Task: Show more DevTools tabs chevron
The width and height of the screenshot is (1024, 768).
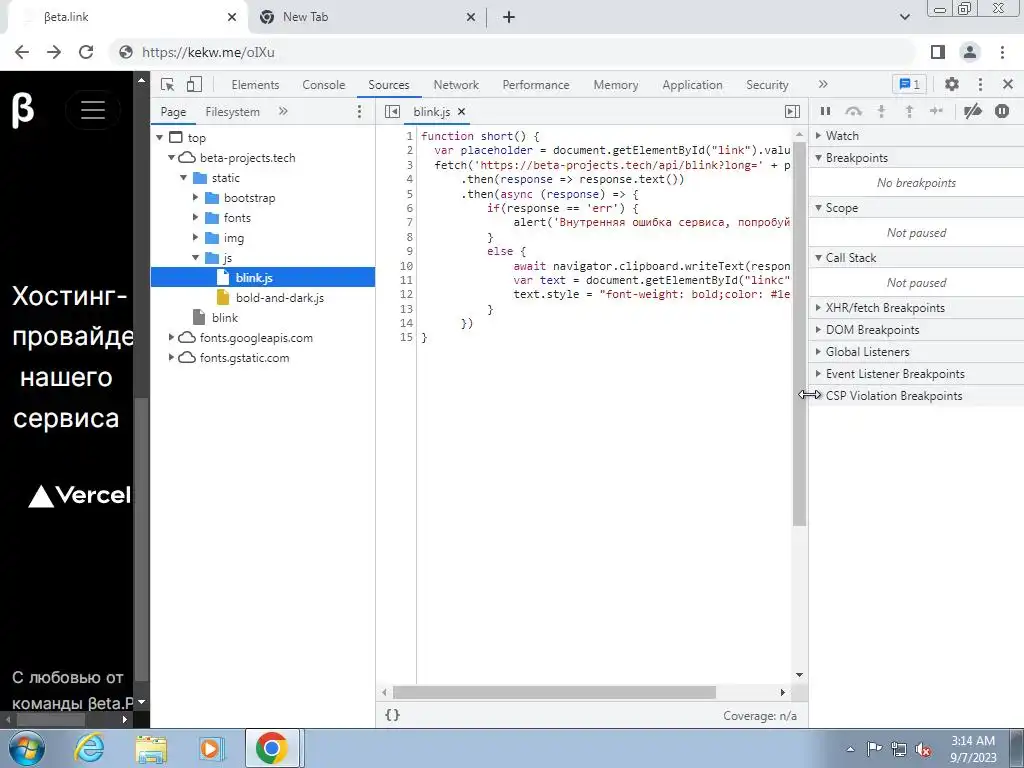Action: click(x=823, y=84)
